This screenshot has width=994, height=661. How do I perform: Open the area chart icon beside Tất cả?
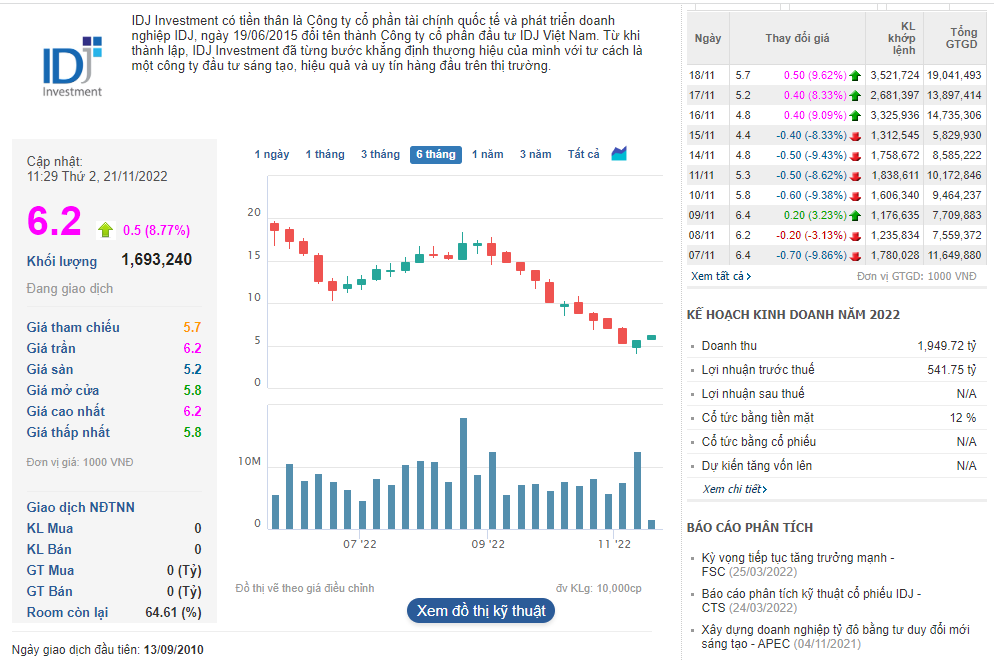[x=619, y=153]
